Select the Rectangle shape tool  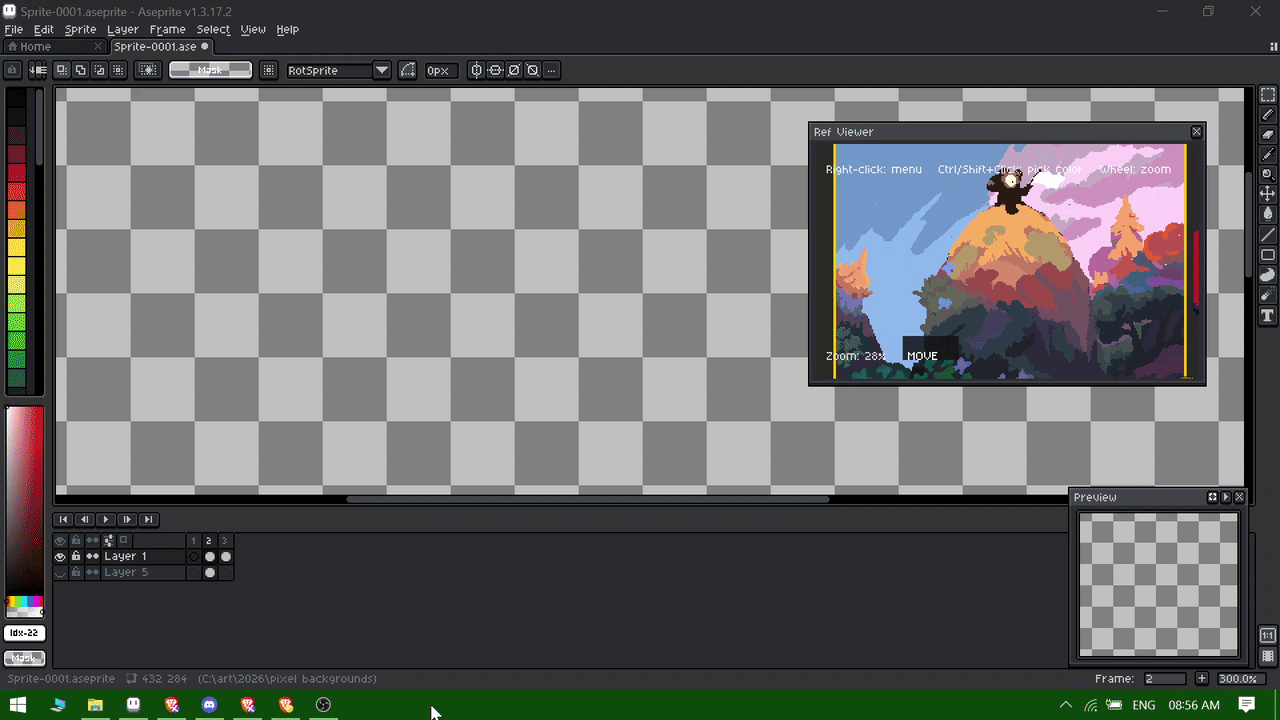[x=1267, y=254]
